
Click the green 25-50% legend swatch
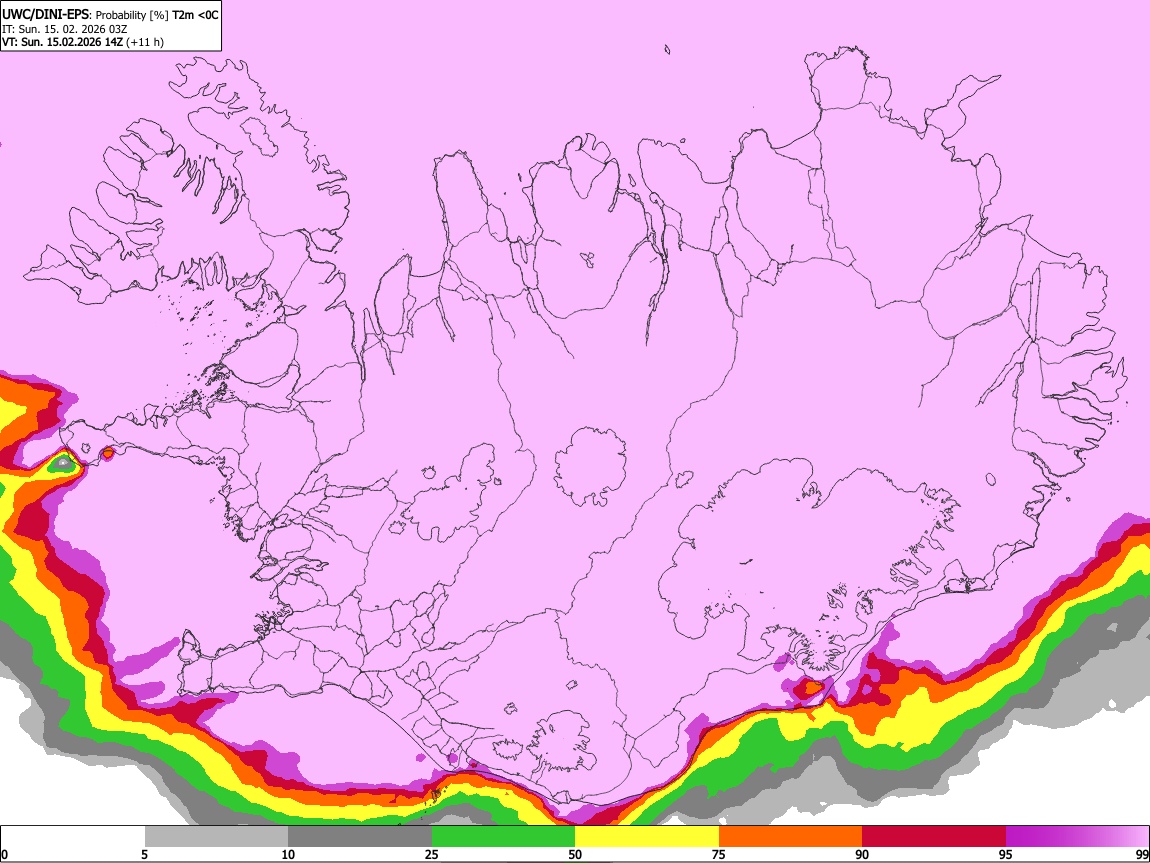point(503,836)
